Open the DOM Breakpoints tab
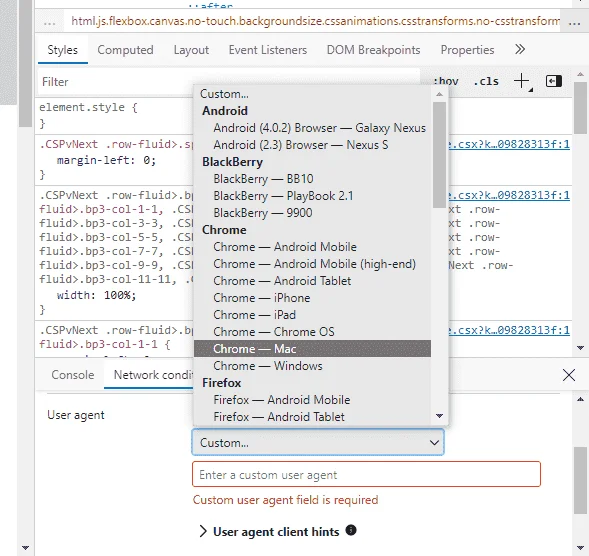The image size is (589, 556). coord(373,50)
